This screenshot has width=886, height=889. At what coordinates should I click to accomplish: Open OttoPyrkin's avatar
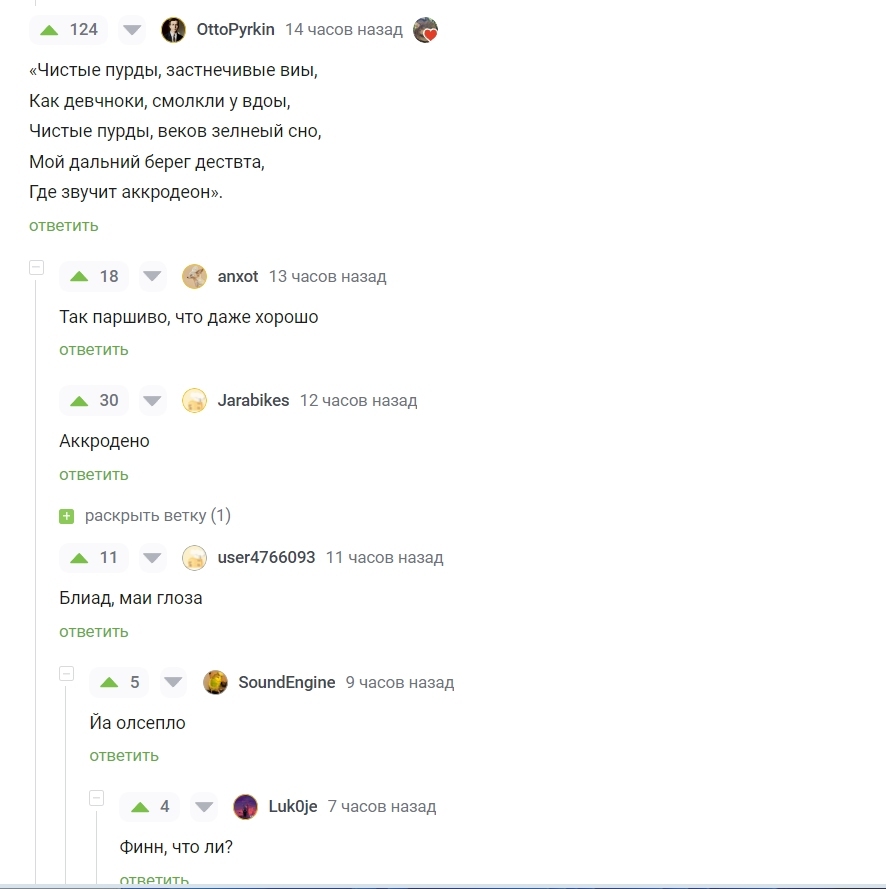(x=173, y=30)
